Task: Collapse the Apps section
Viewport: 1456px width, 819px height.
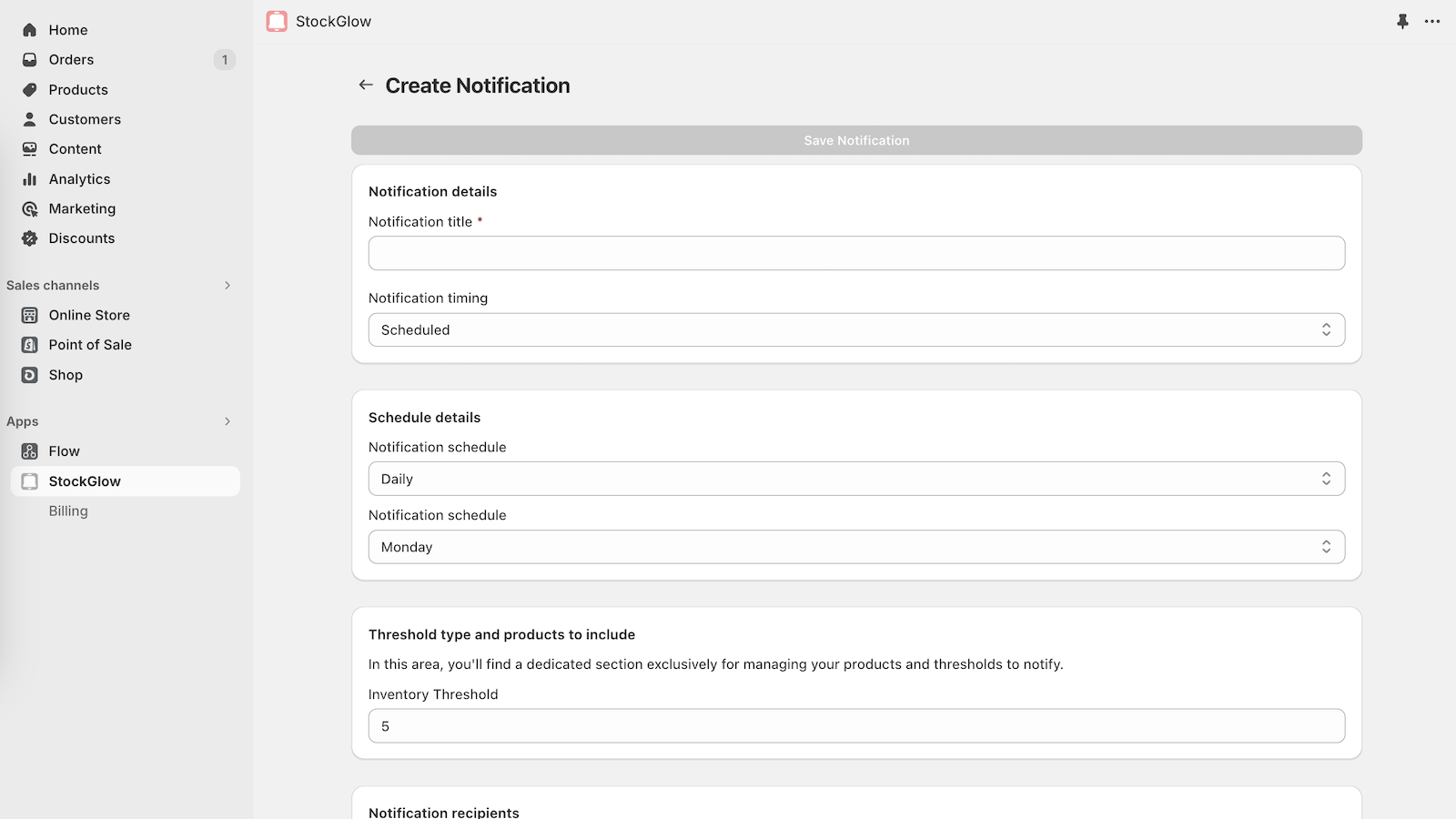Action: click(x=227, y=421)
